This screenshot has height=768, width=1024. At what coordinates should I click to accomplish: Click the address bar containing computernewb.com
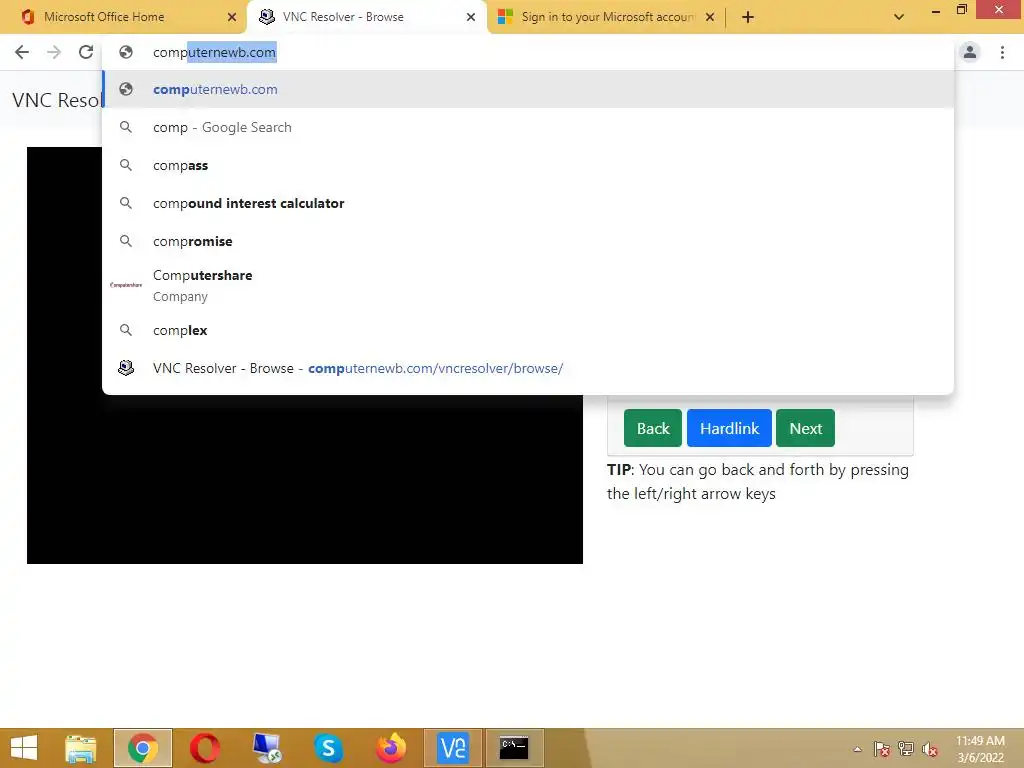[x=528, y=52]
